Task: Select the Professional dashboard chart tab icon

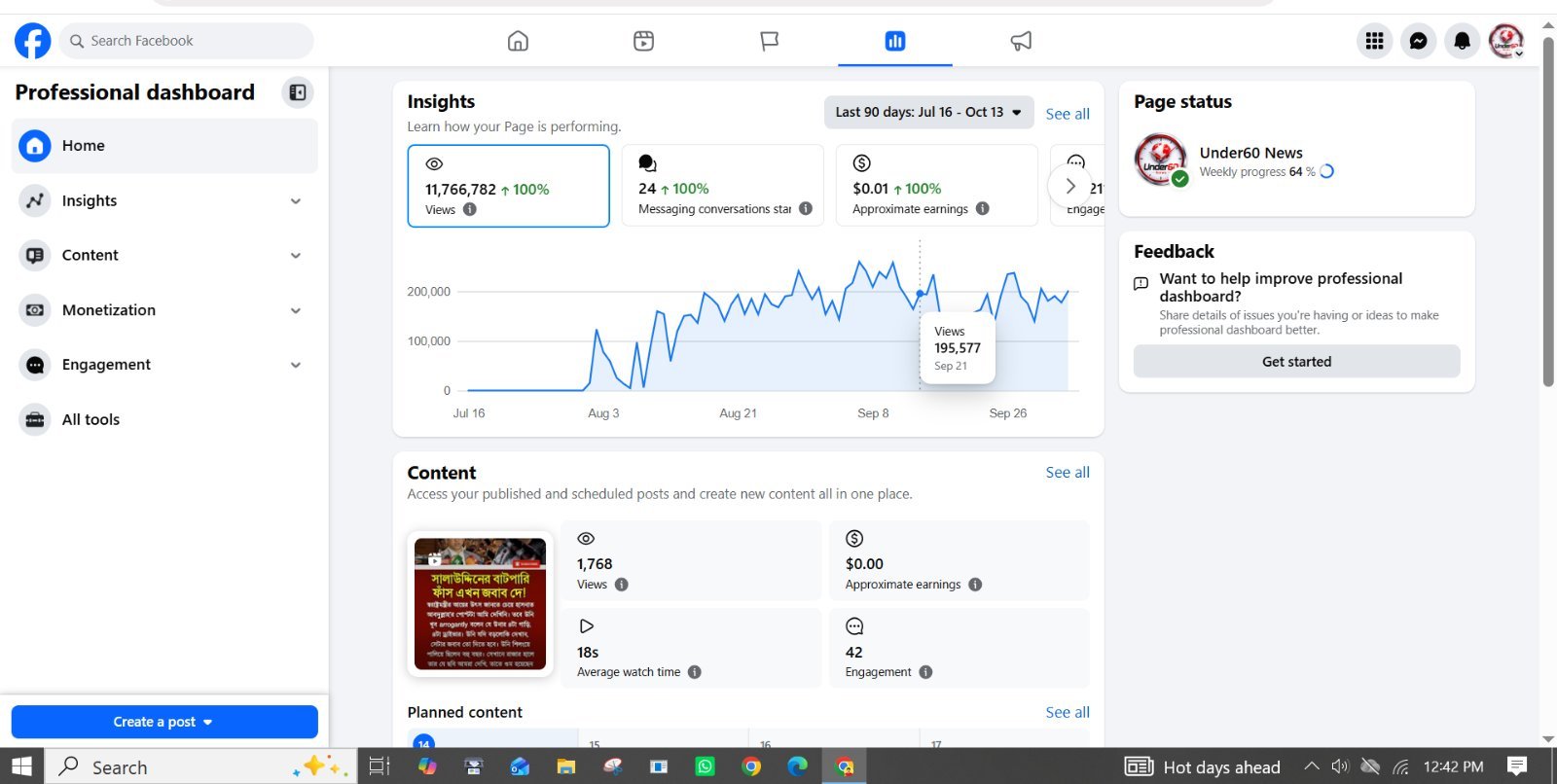Action: pos(895,41)
